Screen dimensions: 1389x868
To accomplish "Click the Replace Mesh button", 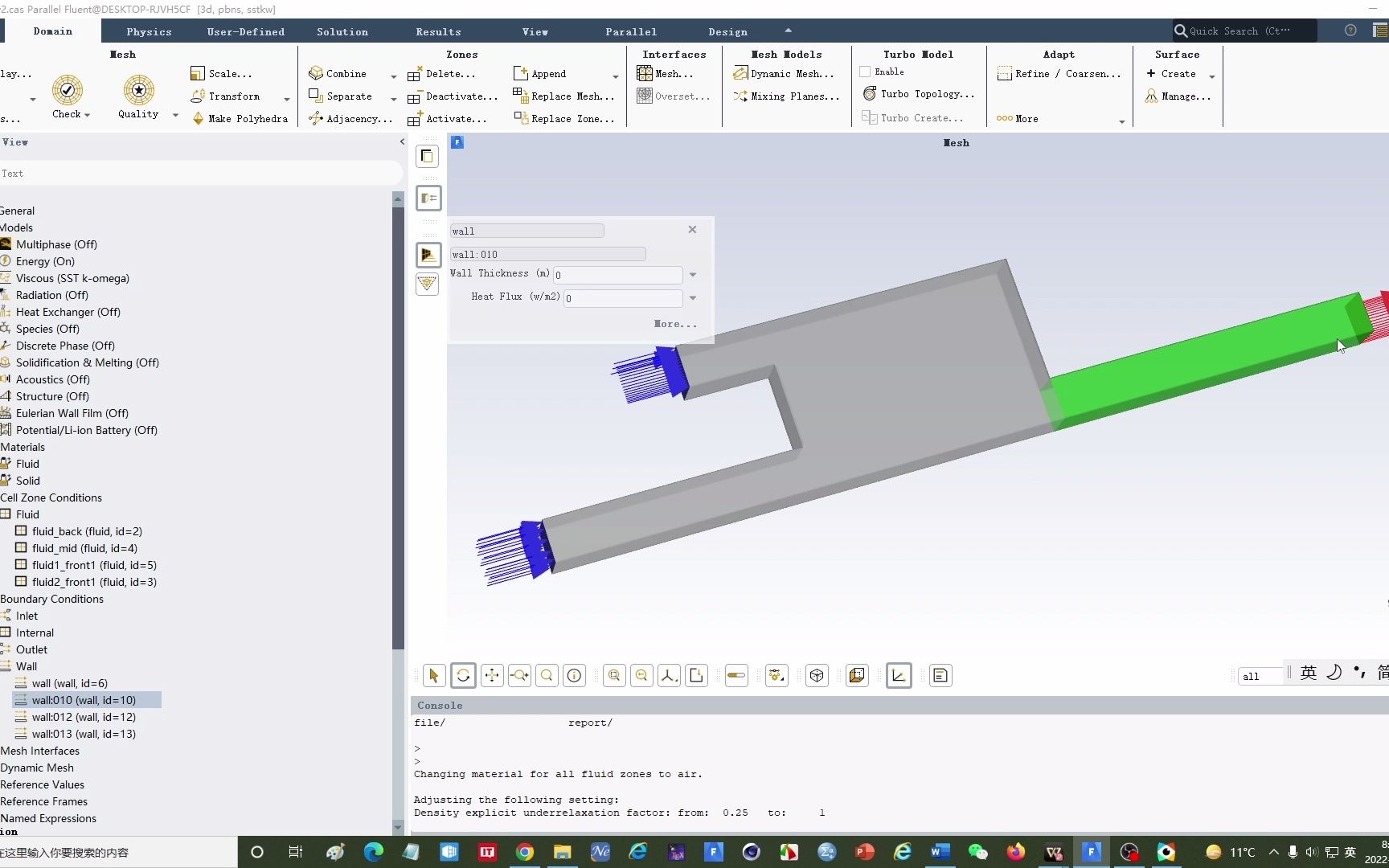I will [563, 96].
